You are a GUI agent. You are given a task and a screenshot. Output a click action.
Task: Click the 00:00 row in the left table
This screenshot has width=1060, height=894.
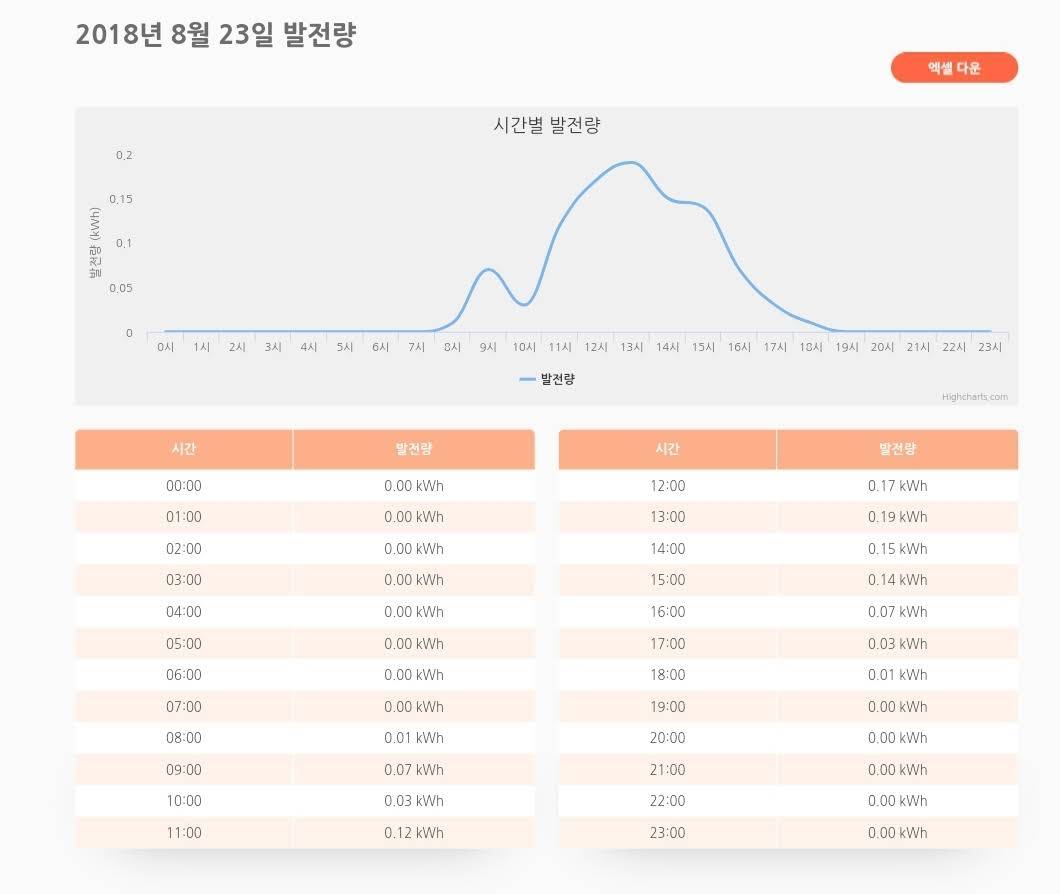182,485
